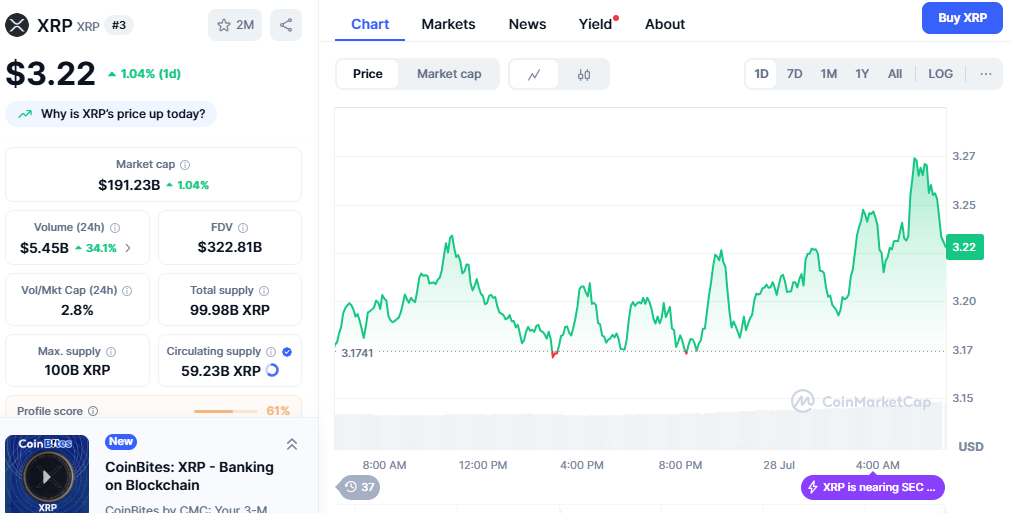Show FDV info icon

(x=242, y=227)
